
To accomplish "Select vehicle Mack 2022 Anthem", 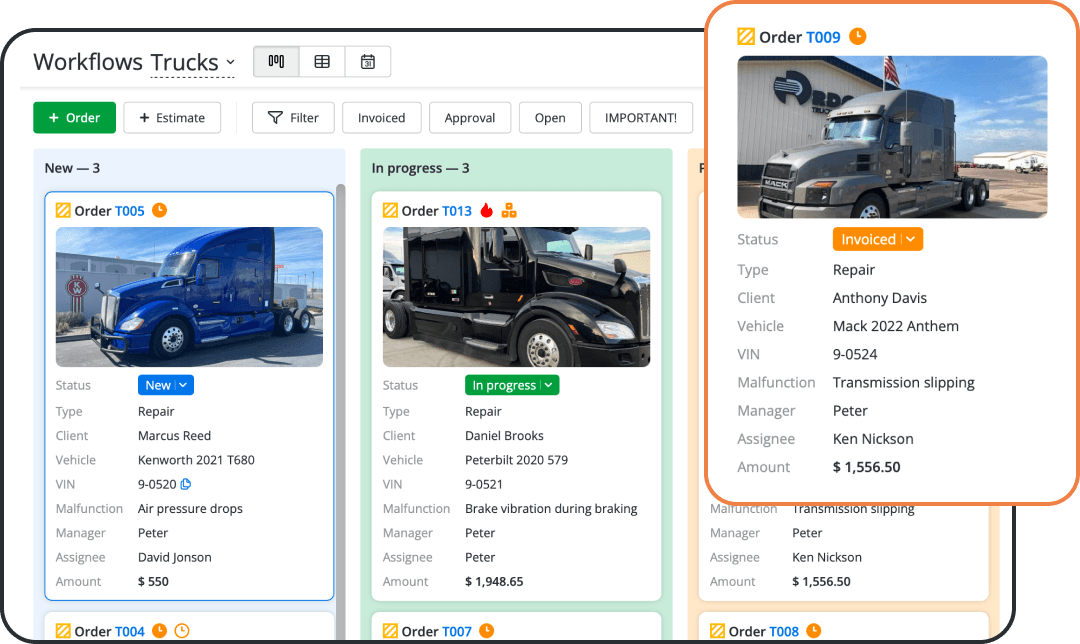I will 895,326.
